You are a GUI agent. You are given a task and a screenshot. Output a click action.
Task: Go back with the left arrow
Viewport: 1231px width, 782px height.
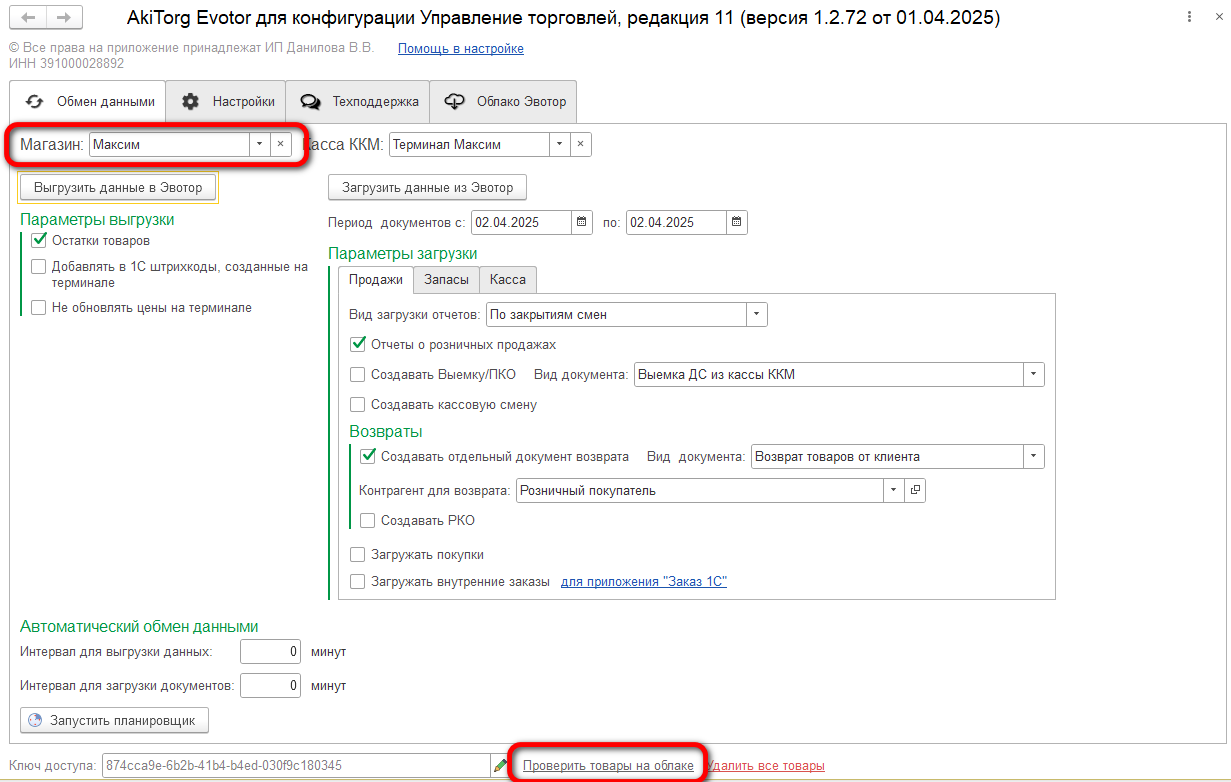tap(28, 18)
